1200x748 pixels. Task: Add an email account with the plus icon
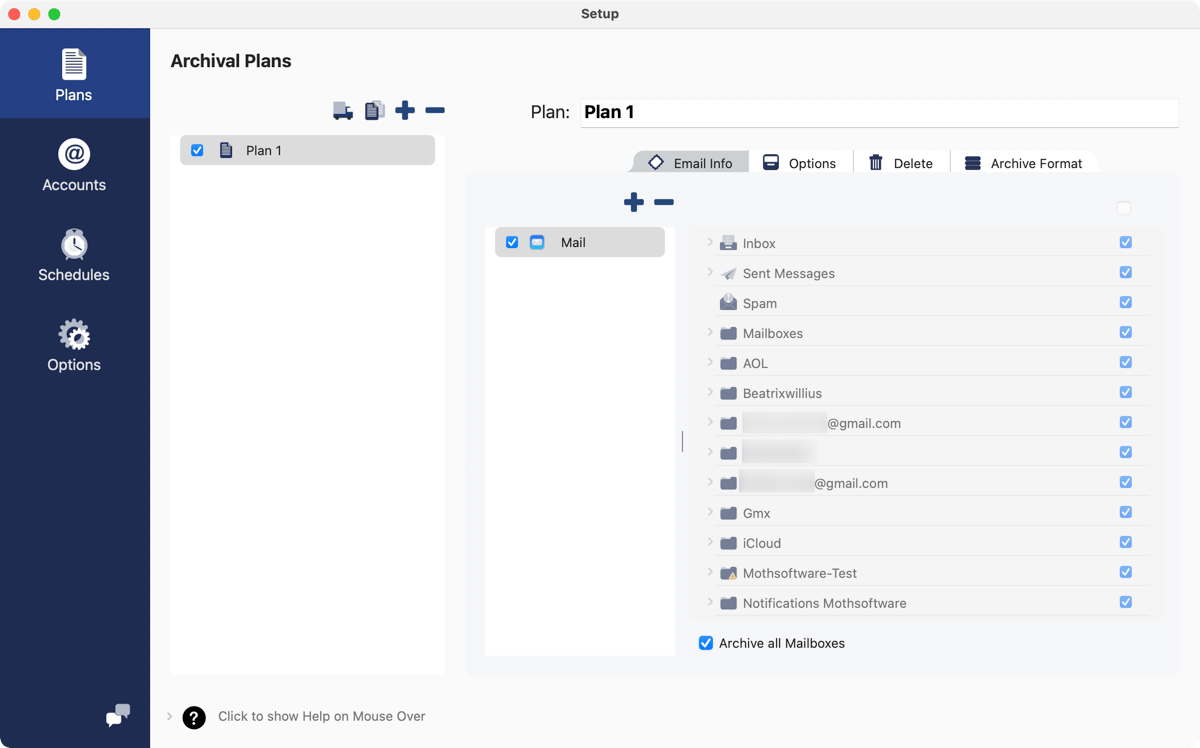point(634,201)
